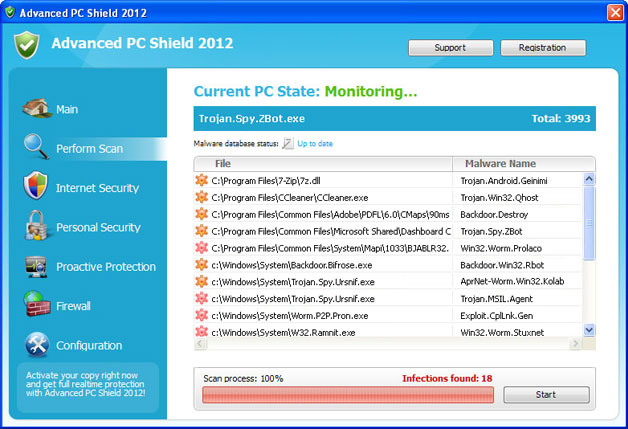Click the horizontal scroll right arrow

pyautogui.click(x=576, y=343)
